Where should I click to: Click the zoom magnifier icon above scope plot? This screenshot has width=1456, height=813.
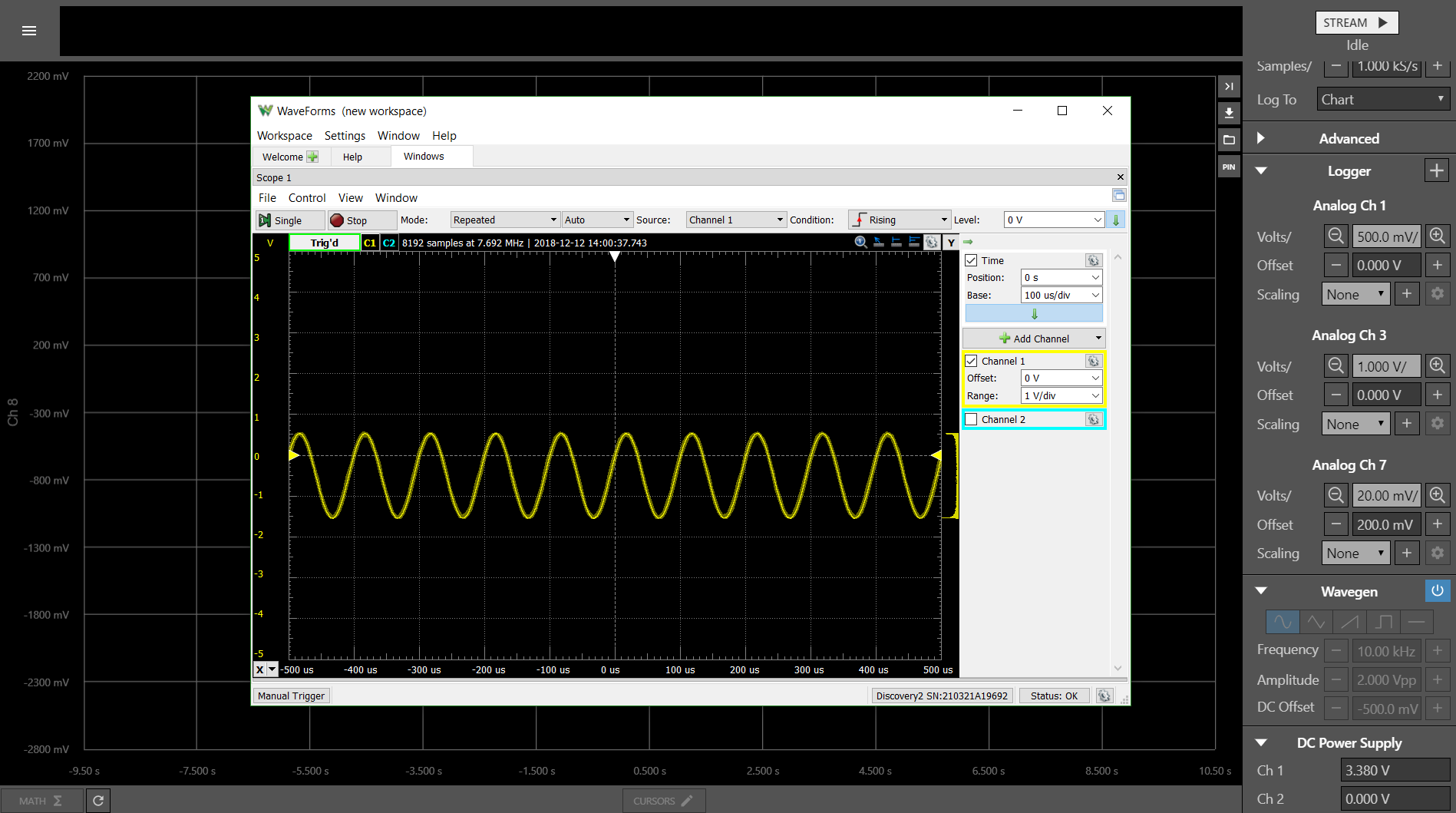(861, 243)
